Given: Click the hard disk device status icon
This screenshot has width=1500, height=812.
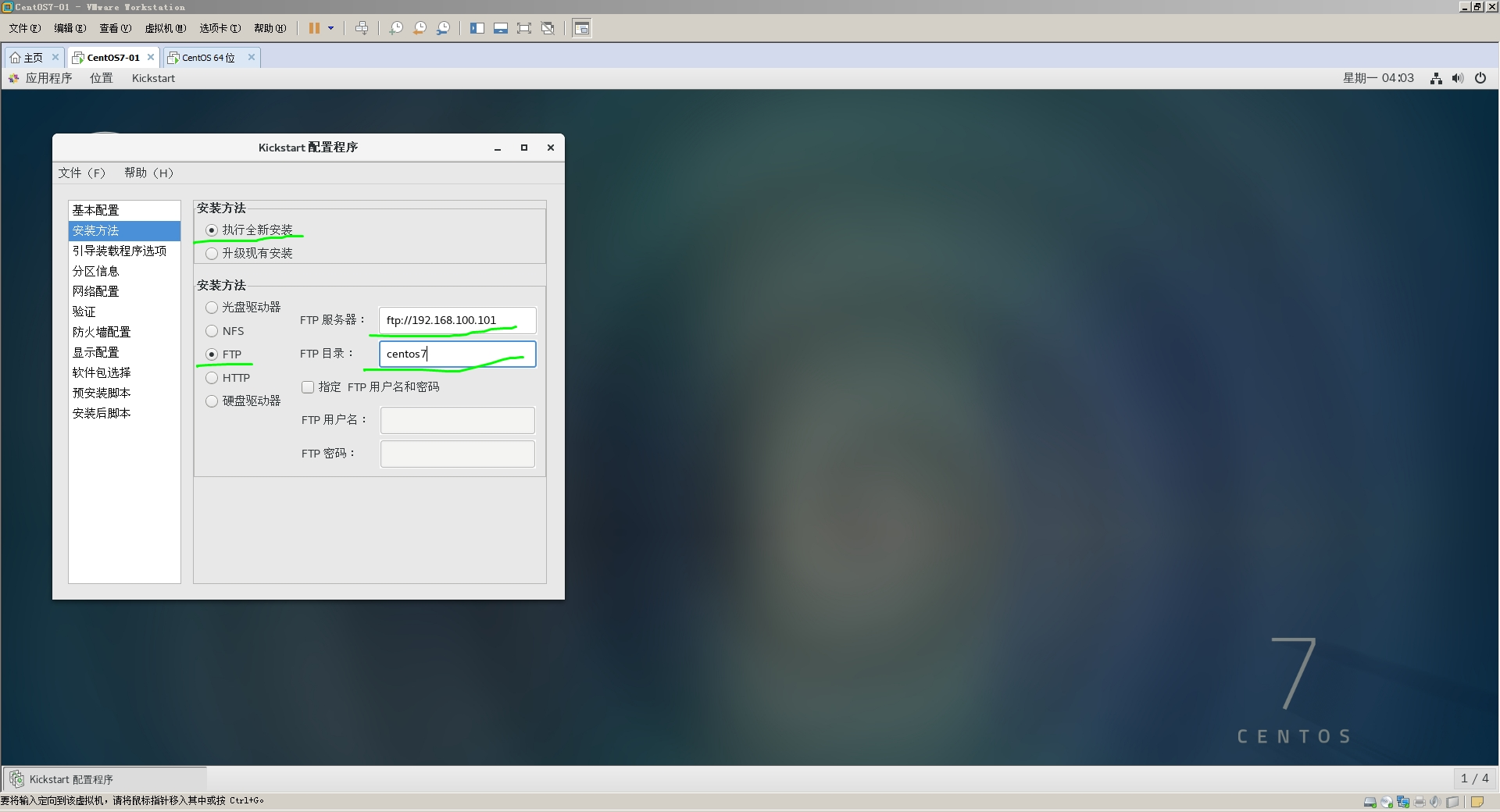Looking at the screenshot, I should pos(1370,802).
